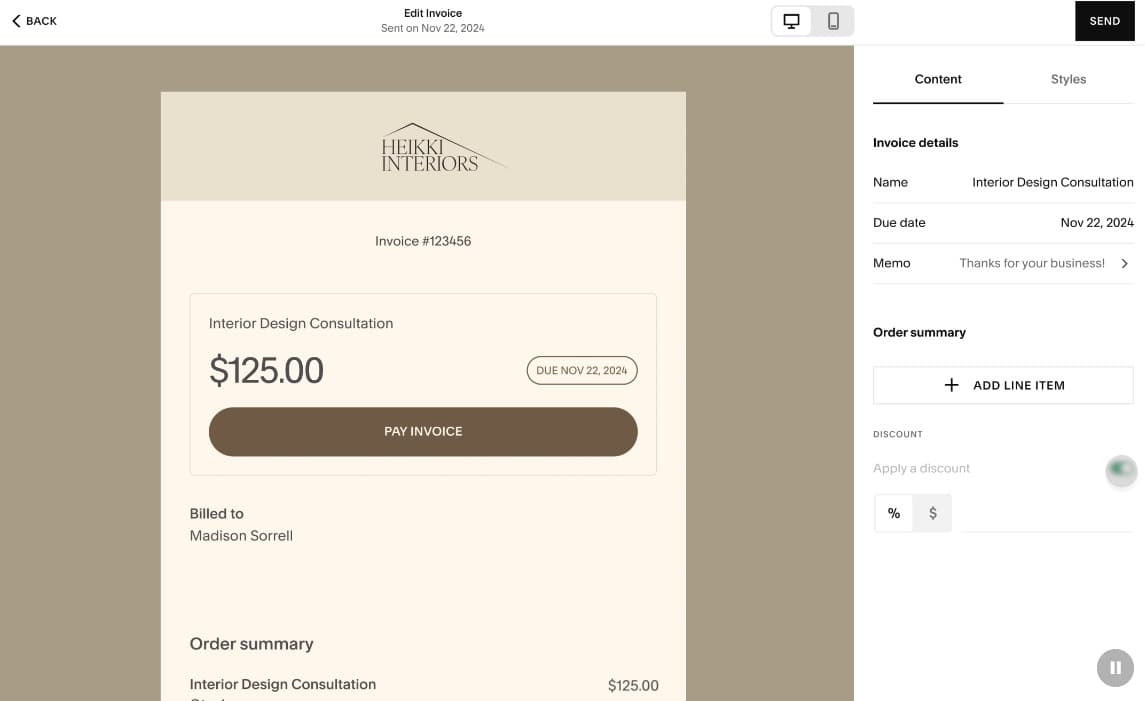1145x701 pixels.
Task: Click the PAY INVOICE button
Action: (x=422, y=431)
